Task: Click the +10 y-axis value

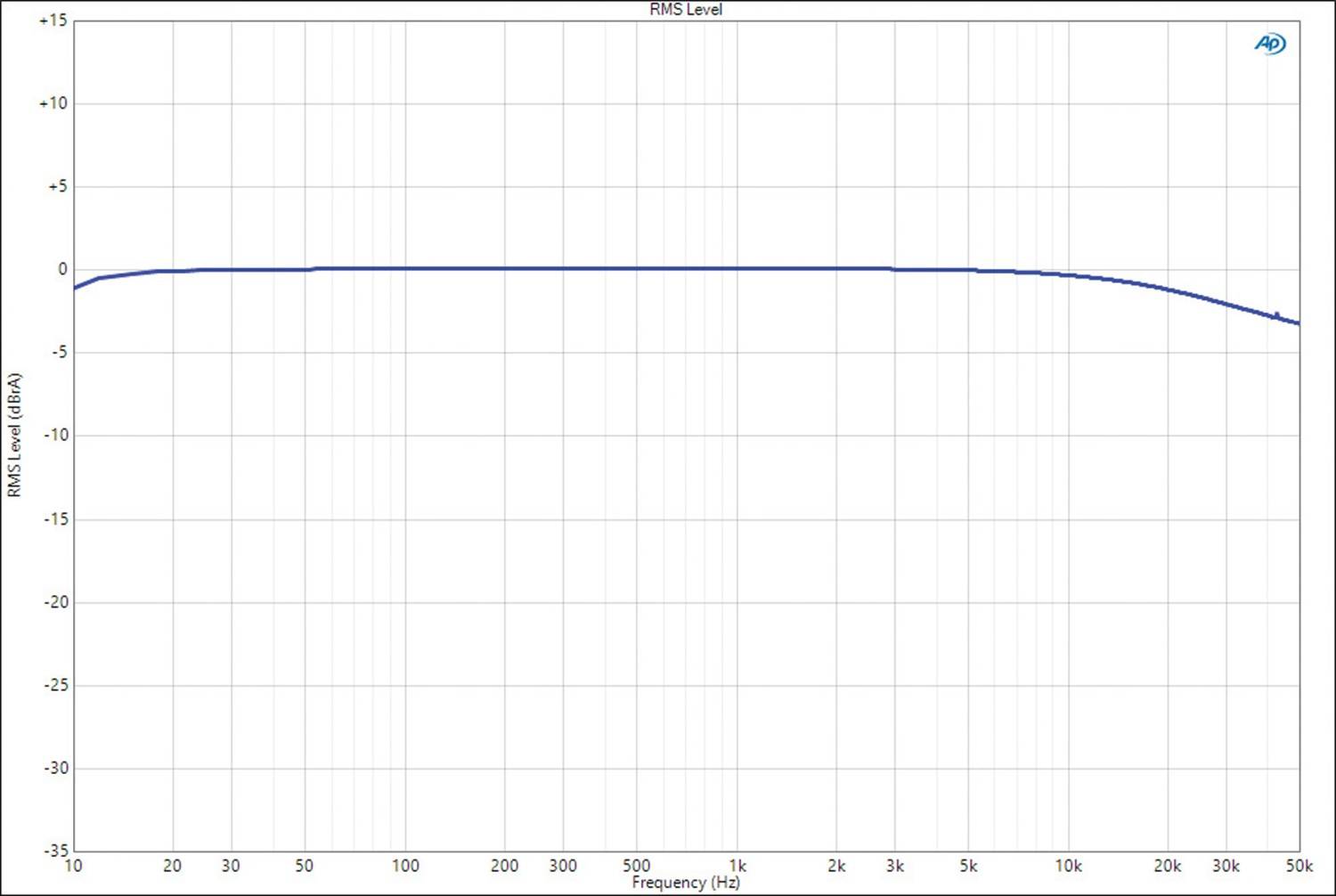Action: tap(53, 103)
